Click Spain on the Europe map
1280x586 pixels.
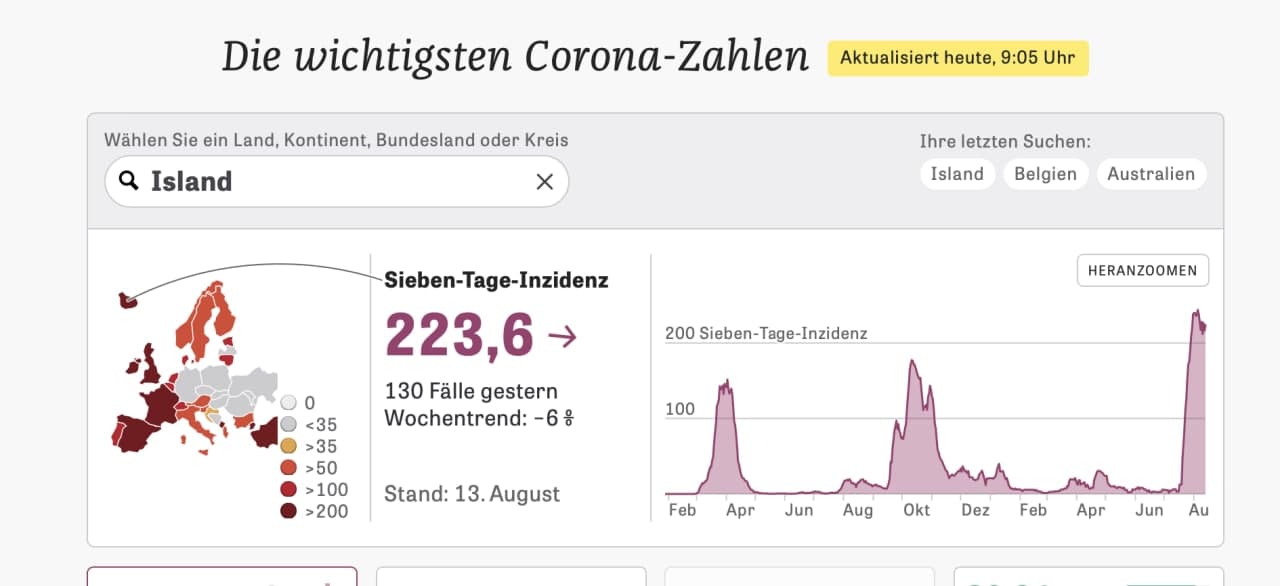[137, 434]
